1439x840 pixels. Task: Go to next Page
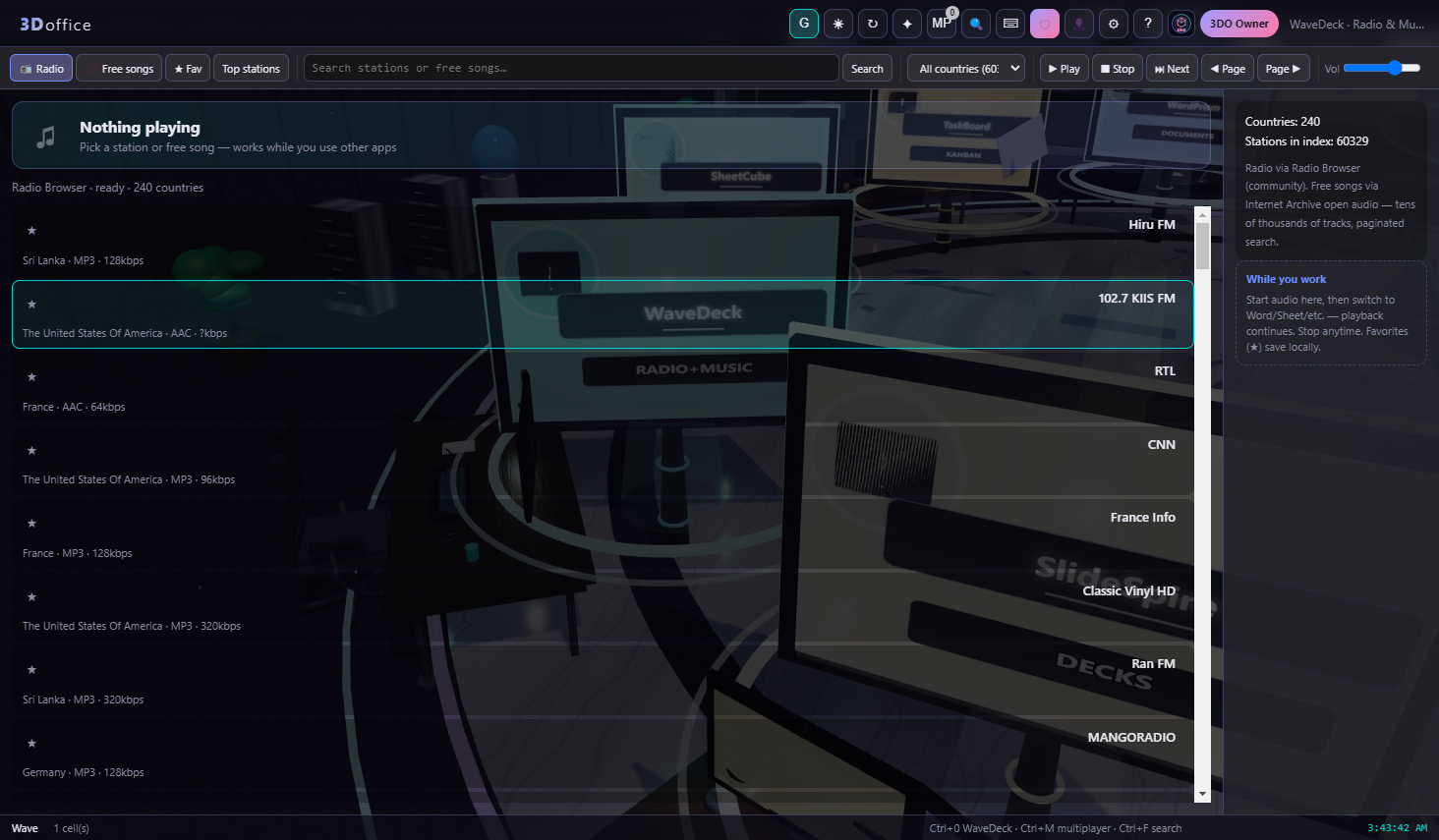pyautogui.click(x=1283, y=68)
